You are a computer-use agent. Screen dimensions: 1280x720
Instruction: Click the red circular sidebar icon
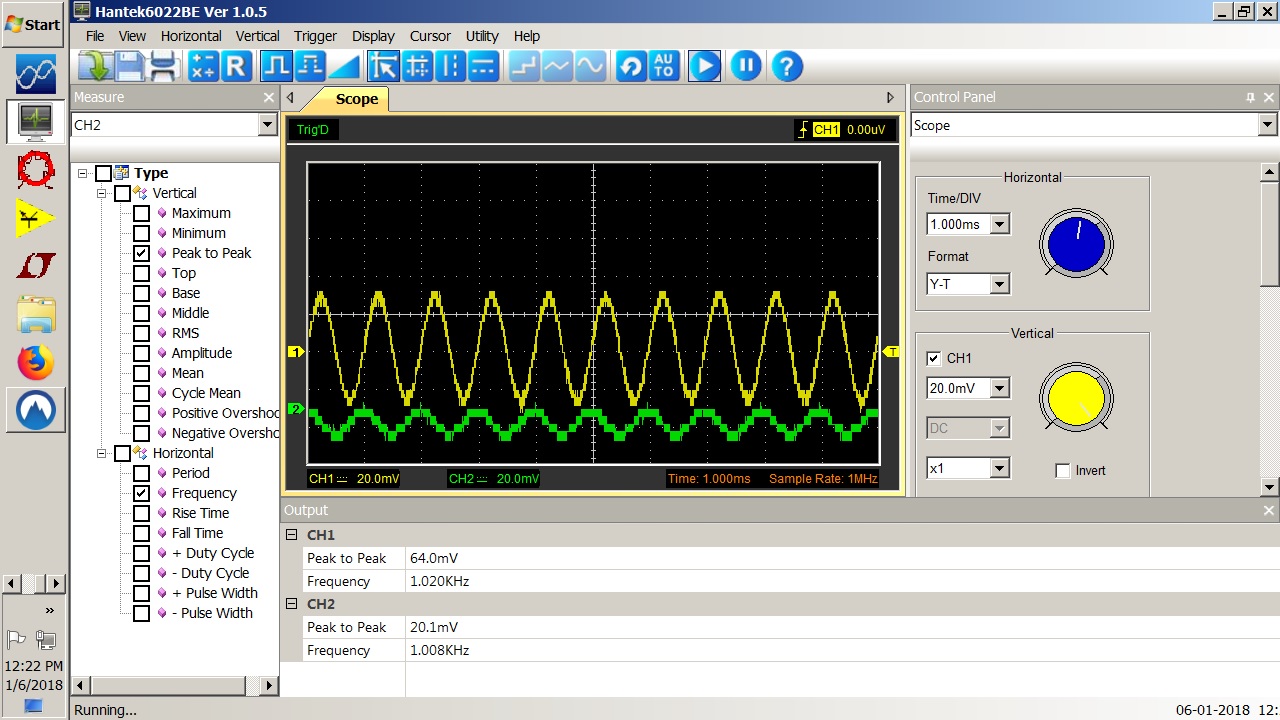pyautogui.click(x=36, y=170)
